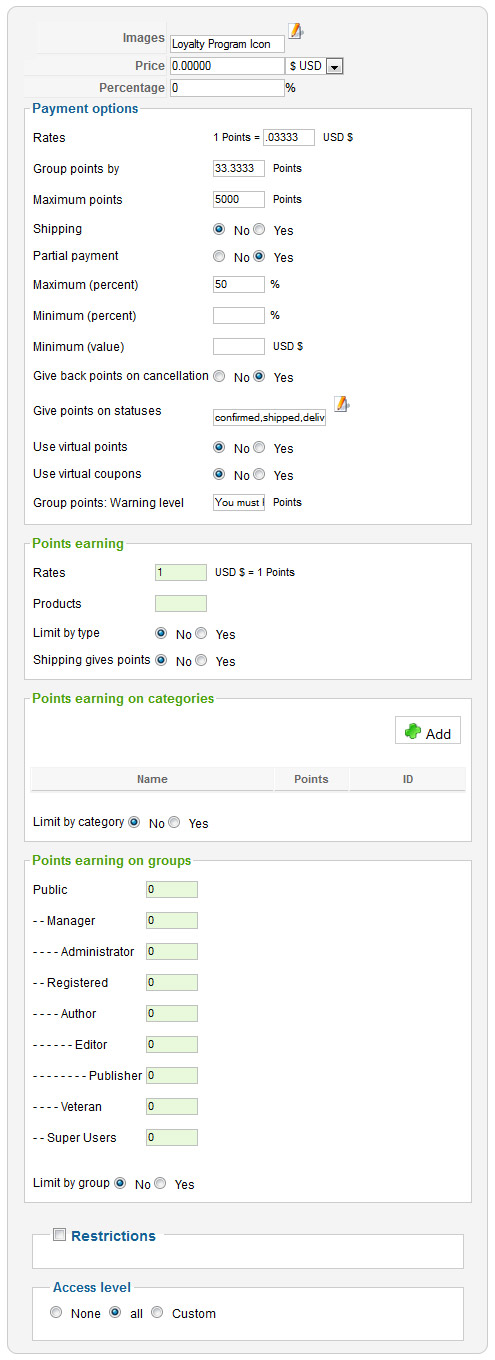The width and height of the screenshot is (495, 1360).
Task: Set Access level to Custom
Action: [x=157, y=1313]
